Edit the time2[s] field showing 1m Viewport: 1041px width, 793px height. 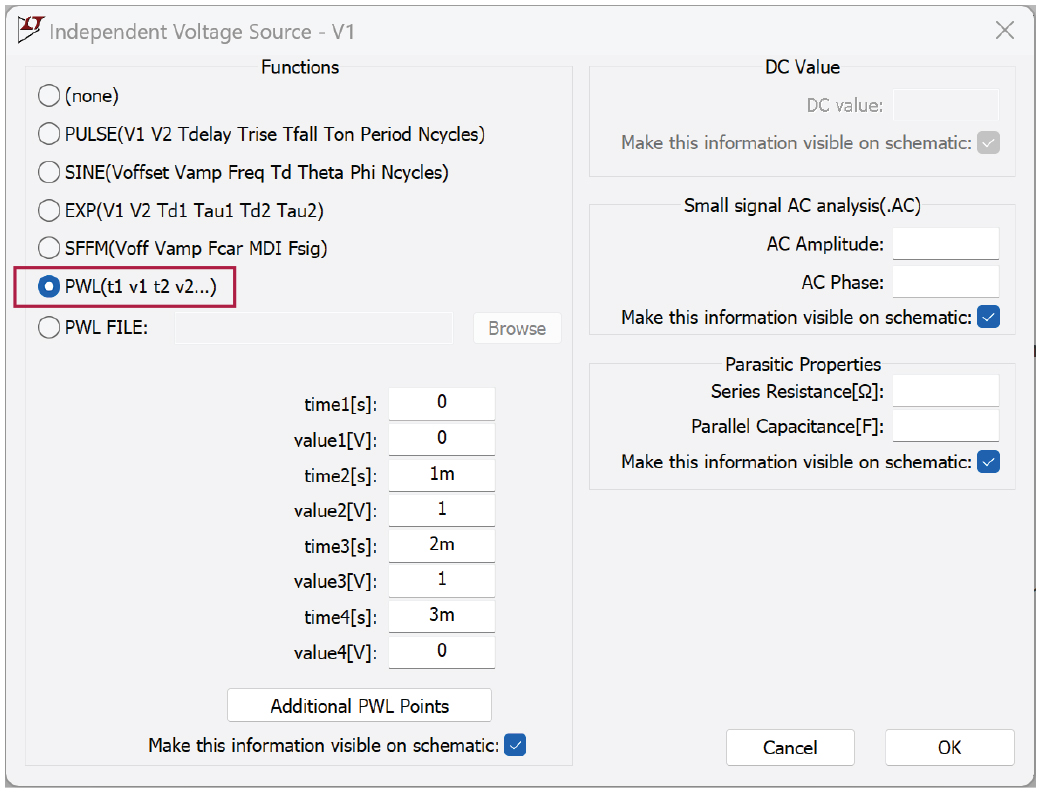(x=442, y=475)
